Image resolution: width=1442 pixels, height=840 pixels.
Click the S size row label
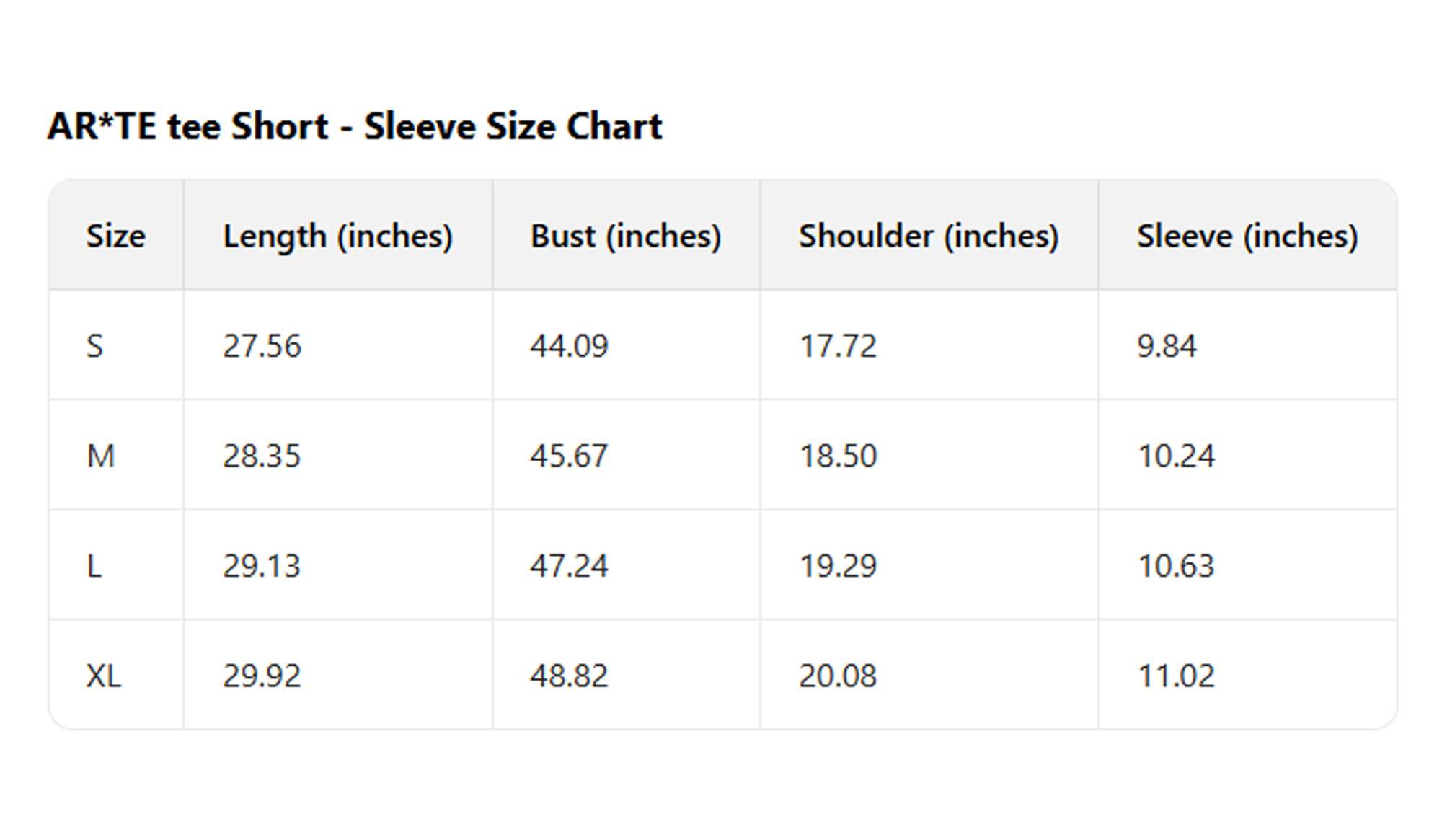coord(95,346)
